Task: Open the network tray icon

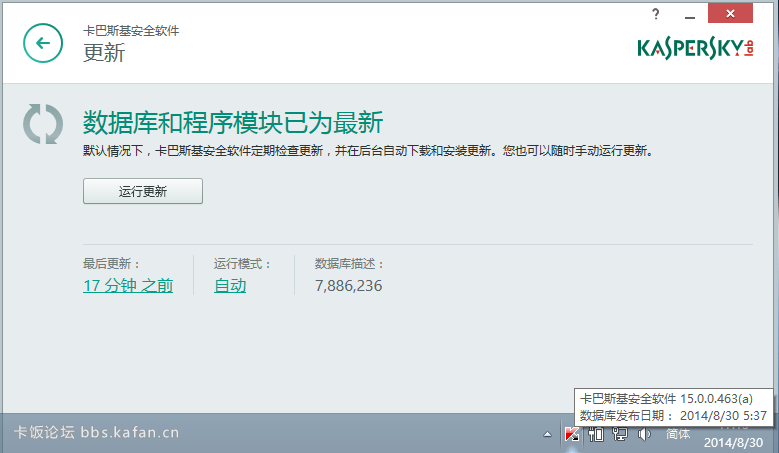Action: pyautogui.click(x=620, y=434)
